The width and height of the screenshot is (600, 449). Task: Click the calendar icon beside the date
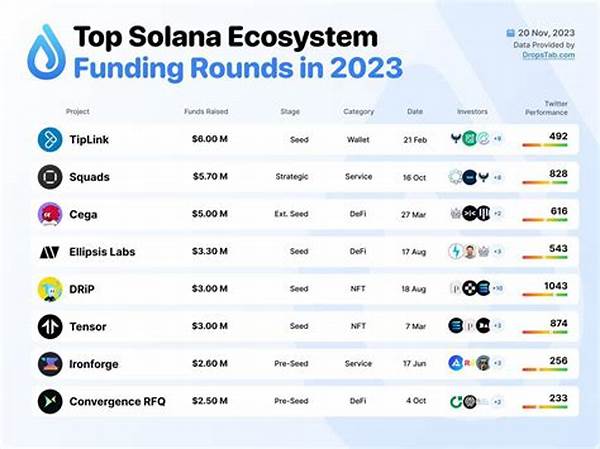pos(509,33)
